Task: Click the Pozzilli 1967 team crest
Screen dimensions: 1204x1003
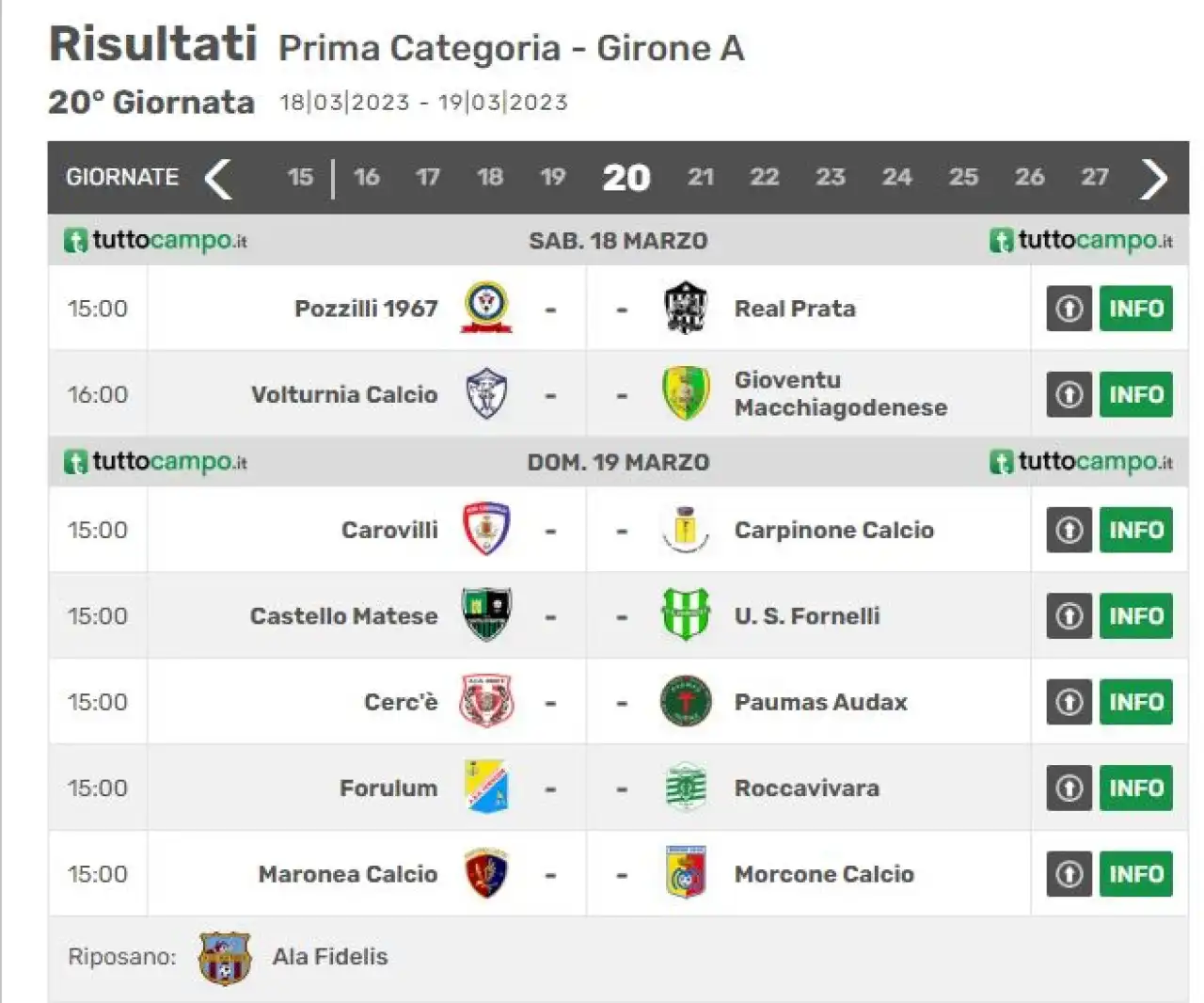Action: click(486, 308)
